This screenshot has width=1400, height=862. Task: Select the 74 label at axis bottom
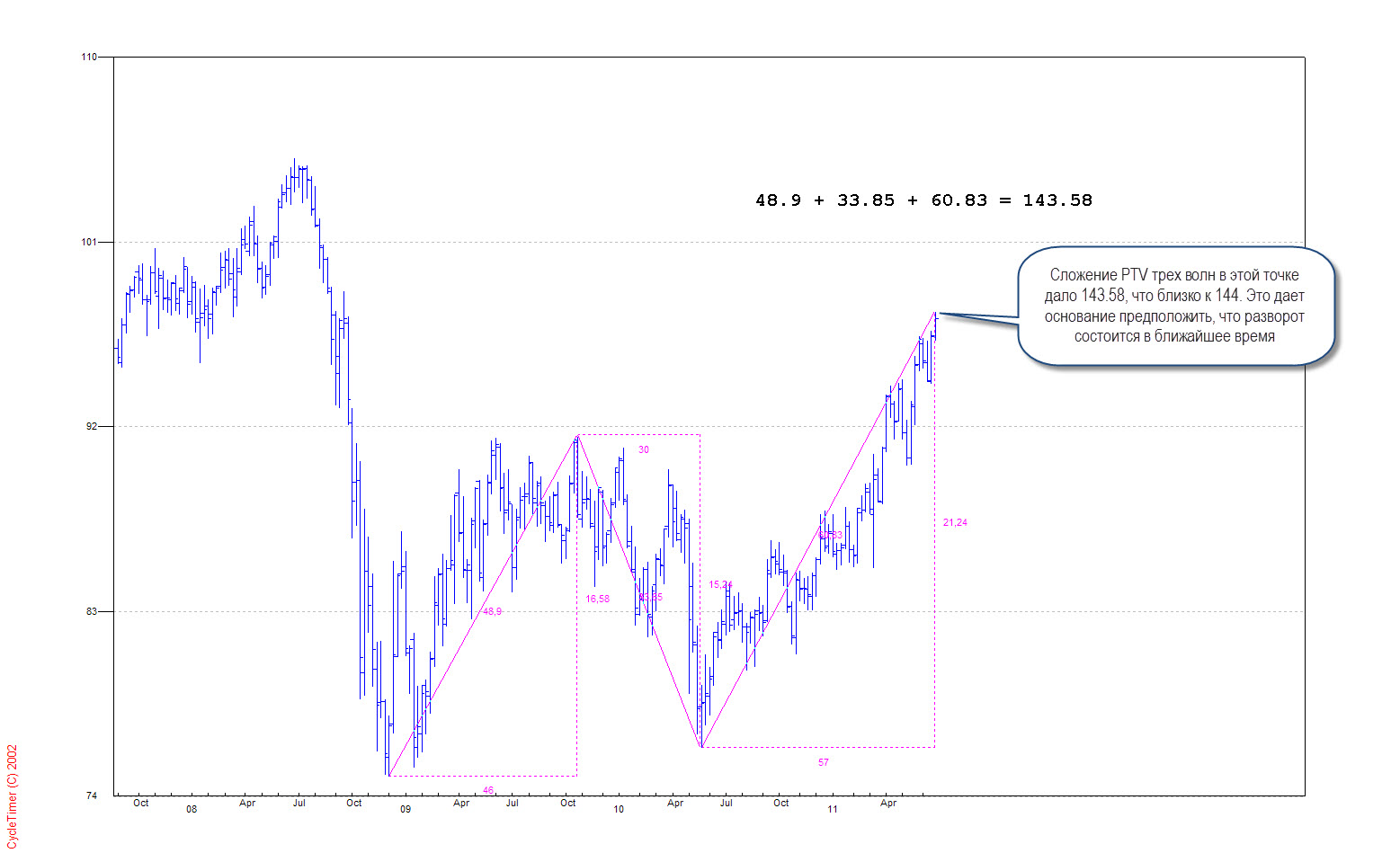92,796
